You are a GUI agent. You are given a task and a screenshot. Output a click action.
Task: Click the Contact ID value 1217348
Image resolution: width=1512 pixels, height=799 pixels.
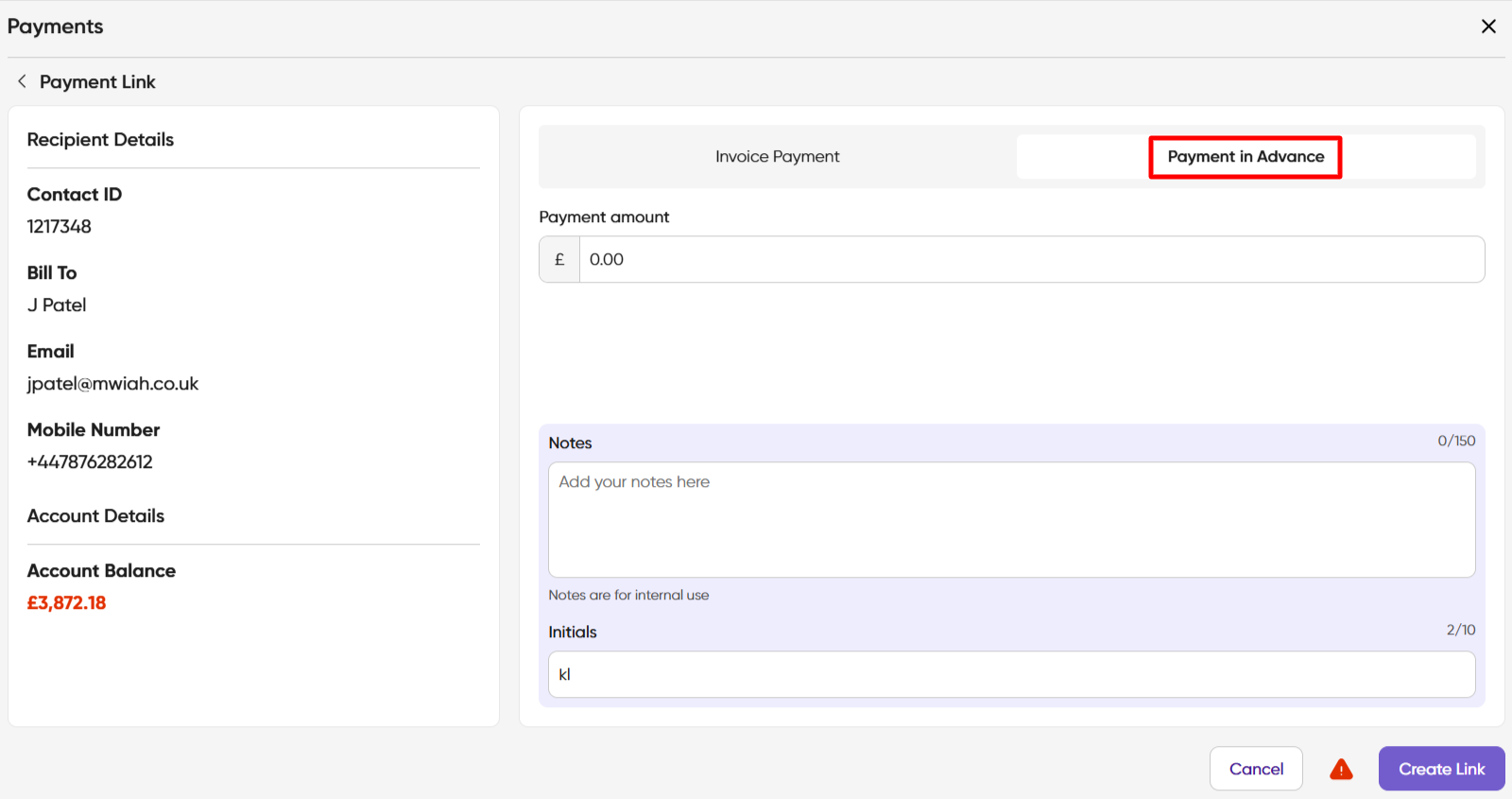tap(60, 227)
